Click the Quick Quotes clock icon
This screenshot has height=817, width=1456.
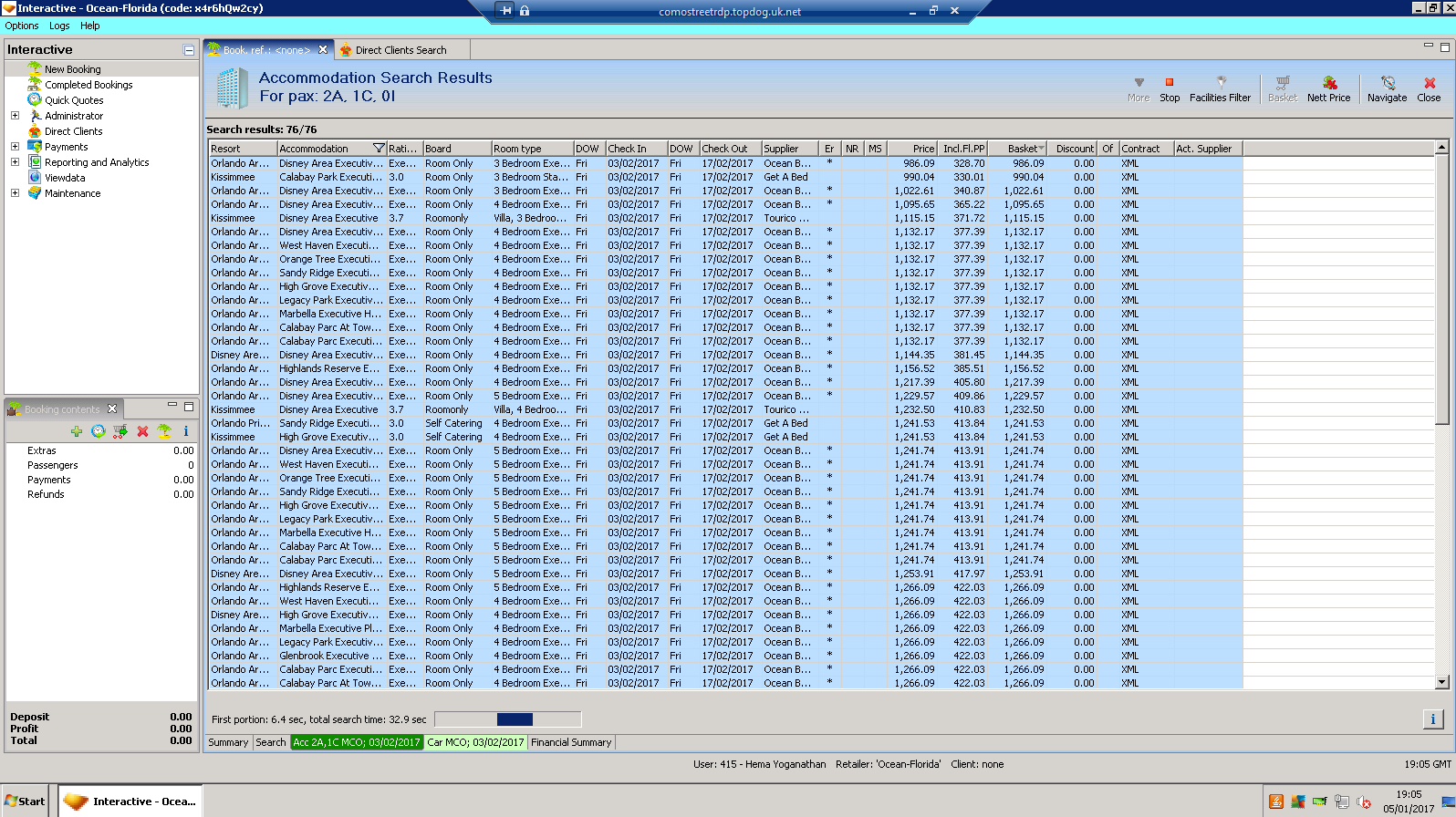35,99
